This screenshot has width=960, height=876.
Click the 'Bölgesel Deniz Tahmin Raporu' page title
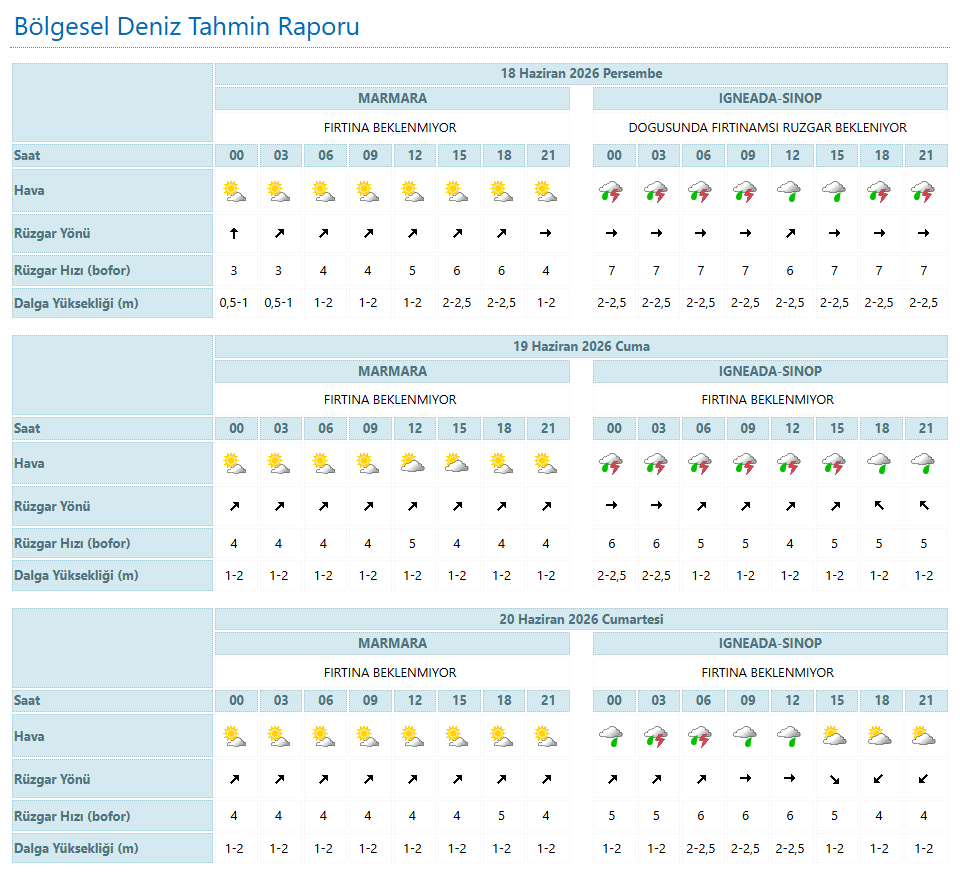(187, 26)
